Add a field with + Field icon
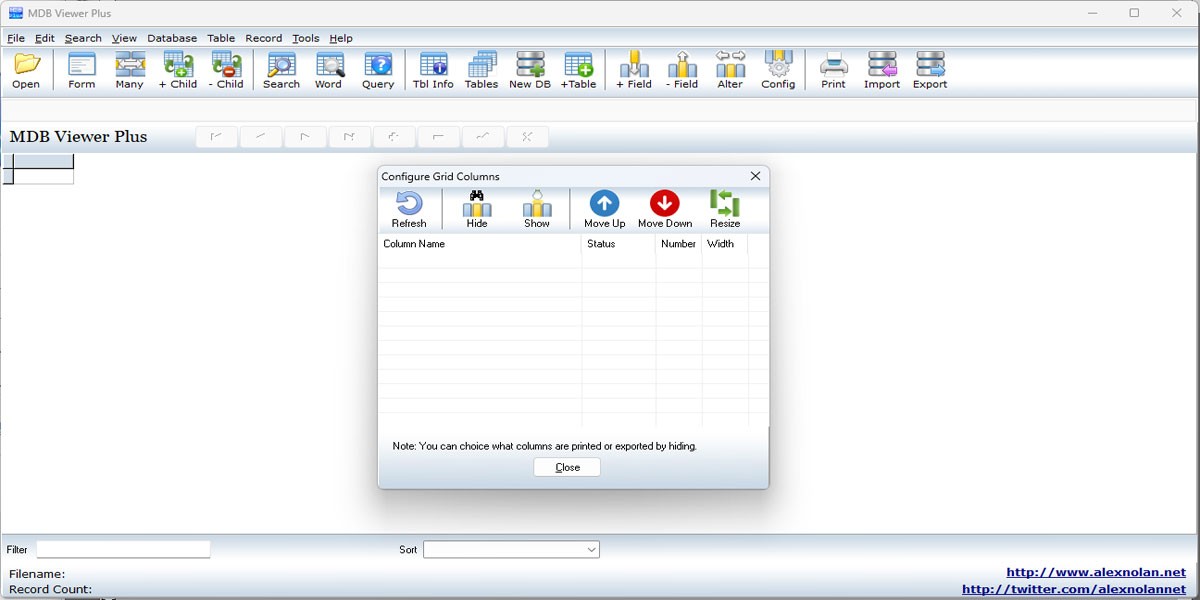The image size is (1200, 600). pos(634,70)
